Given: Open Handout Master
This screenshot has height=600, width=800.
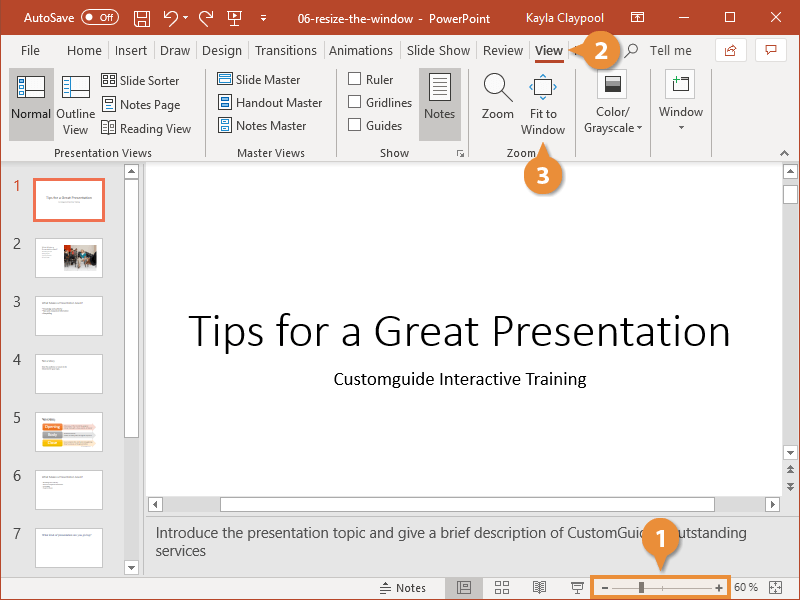Looking at the screenshot, I should coord(270,102).
